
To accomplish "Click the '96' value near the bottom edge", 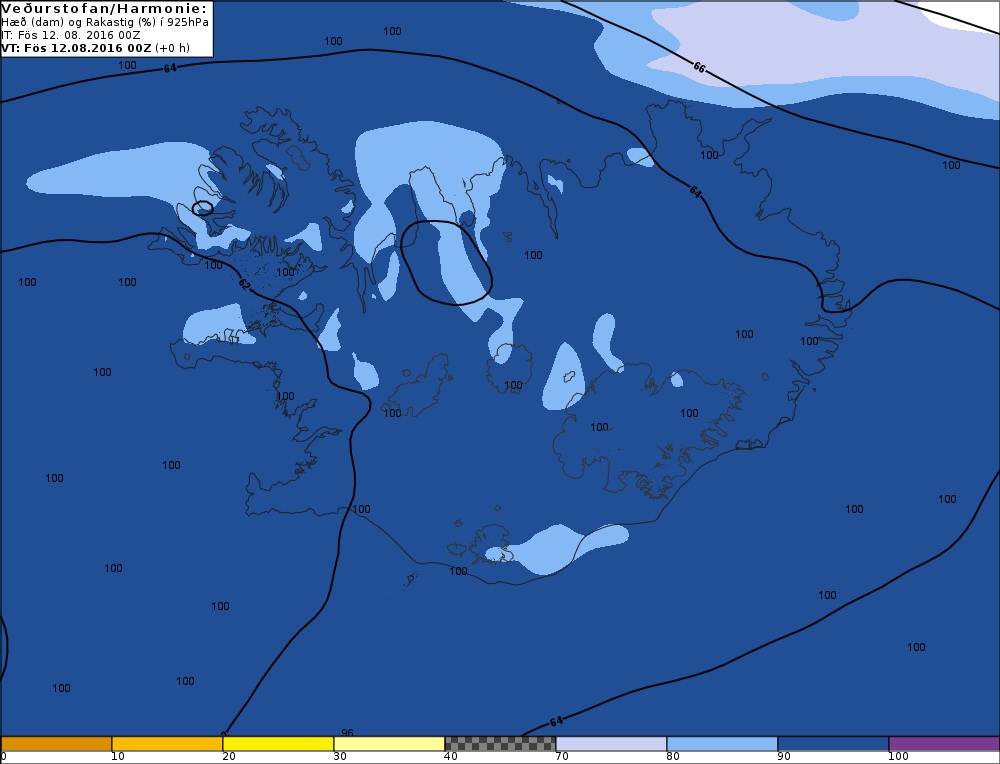I will (x=348, y=733).
